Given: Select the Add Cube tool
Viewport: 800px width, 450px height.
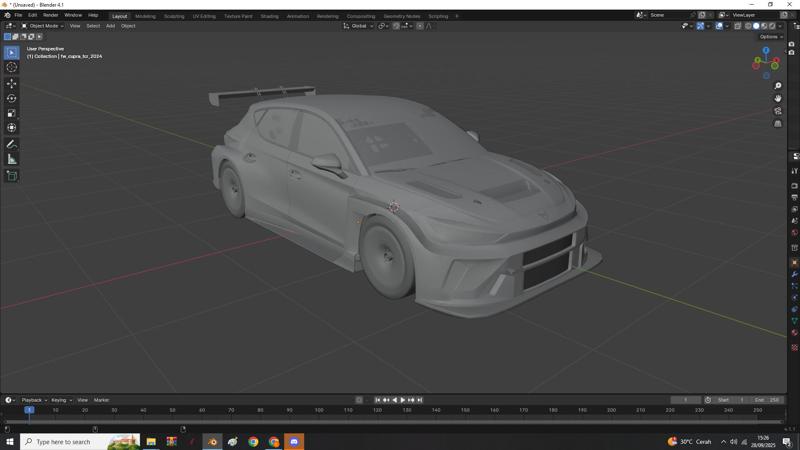Looking at the screenshot, I should 12,177.
